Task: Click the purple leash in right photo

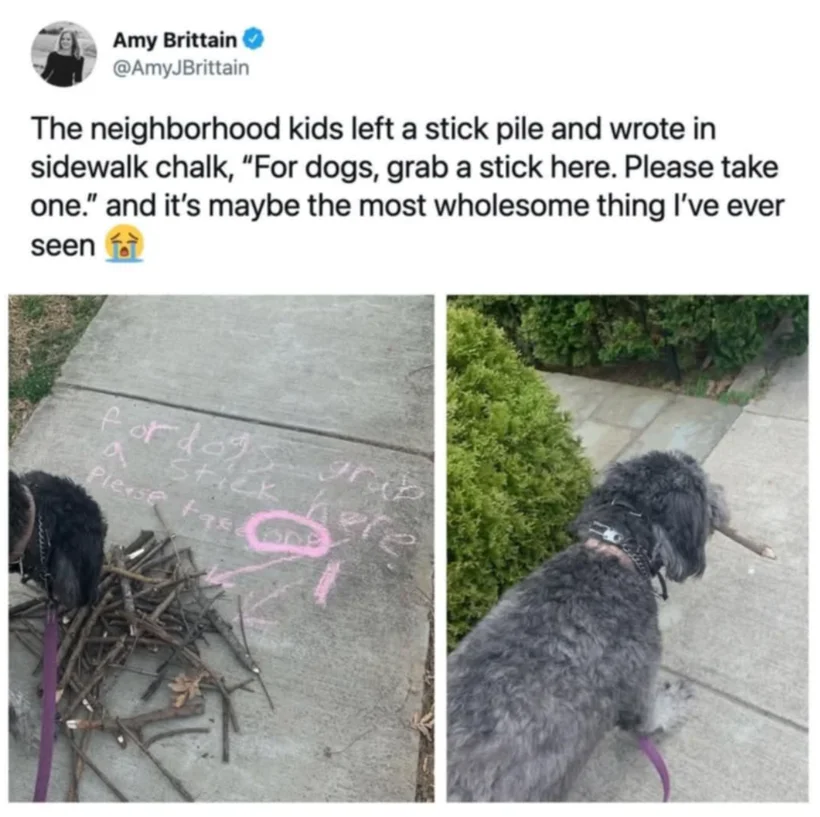Action: coord(654,766)
